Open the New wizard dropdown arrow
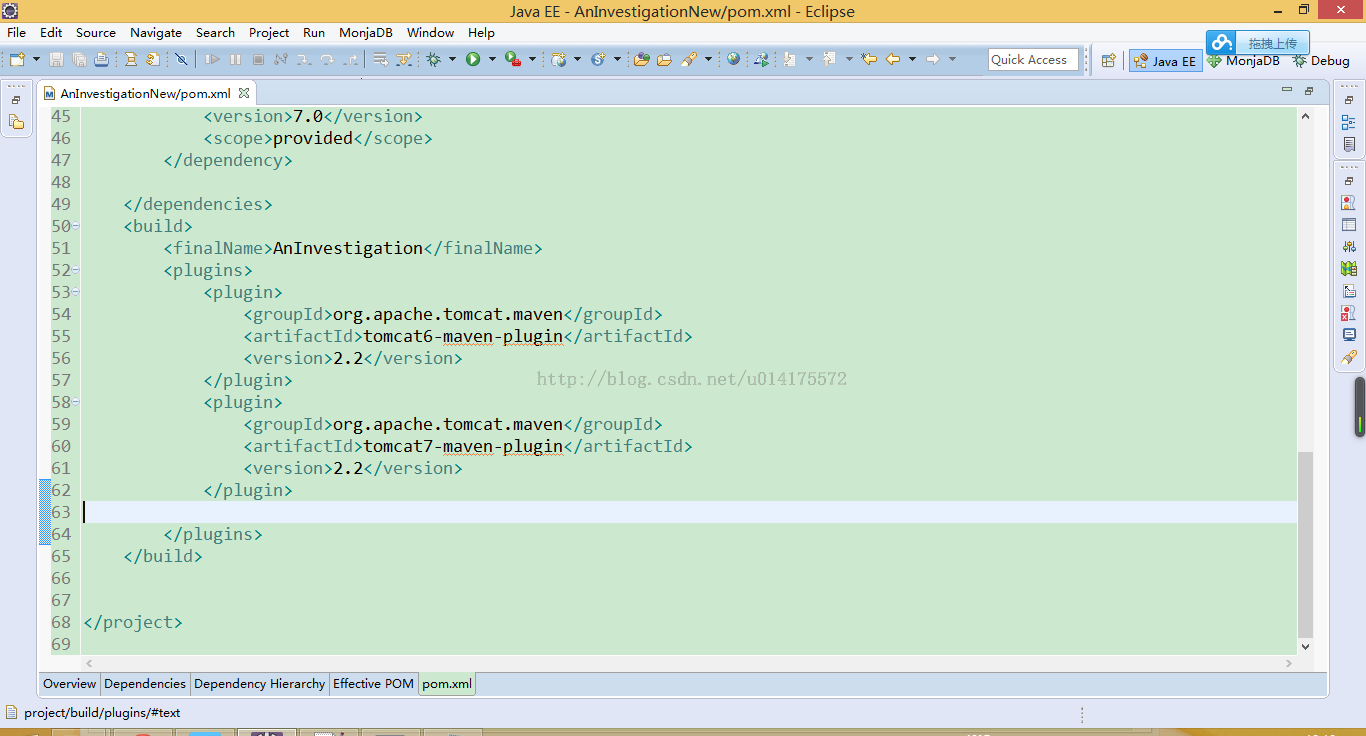 pyautogui.click(x=36, y=60)
